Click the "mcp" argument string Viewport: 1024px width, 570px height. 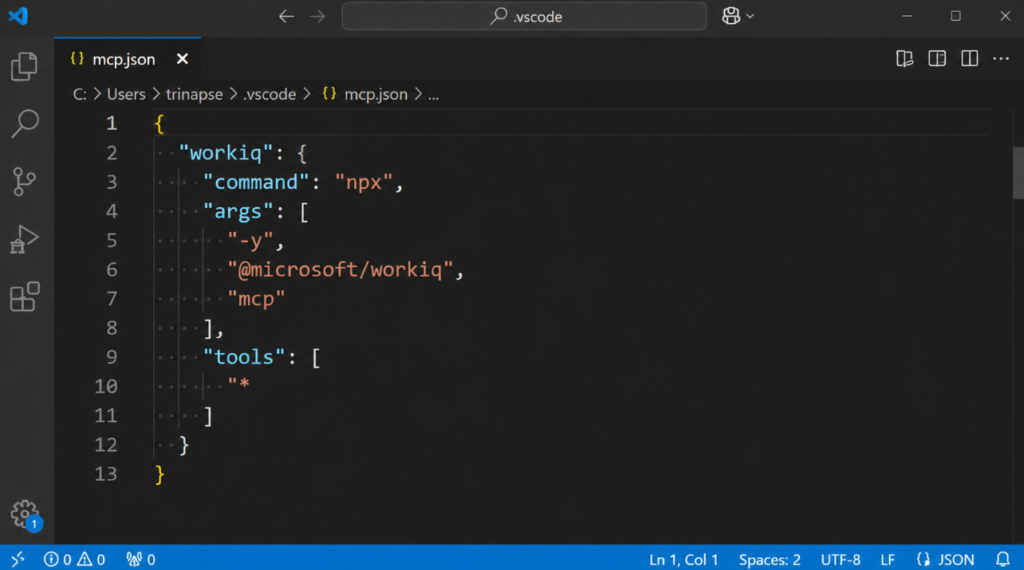256,299
